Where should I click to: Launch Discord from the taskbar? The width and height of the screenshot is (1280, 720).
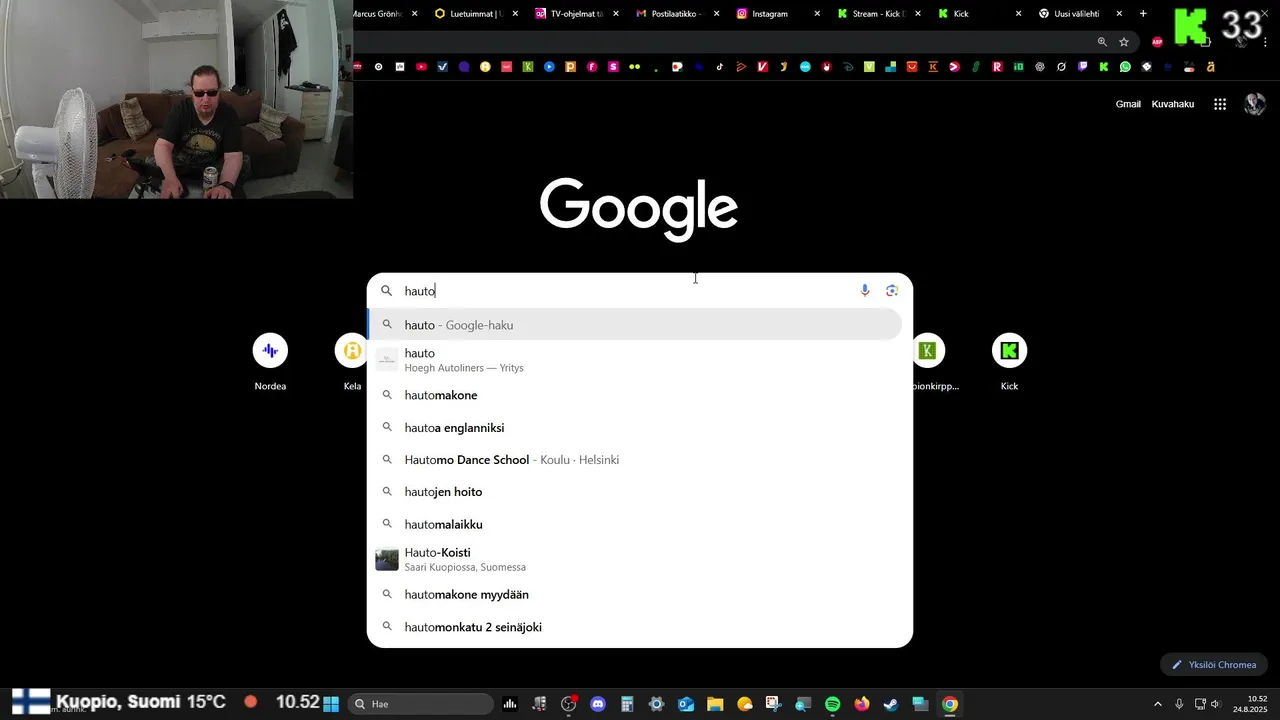click(x=598, y=704)
